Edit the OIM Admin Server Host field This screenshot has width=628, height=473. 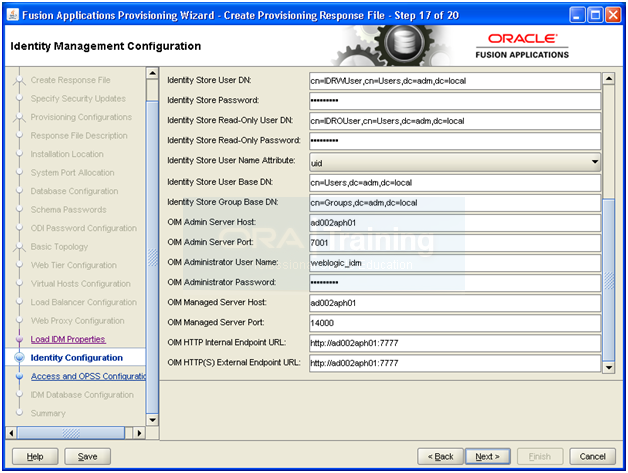[x=455, y=223]
